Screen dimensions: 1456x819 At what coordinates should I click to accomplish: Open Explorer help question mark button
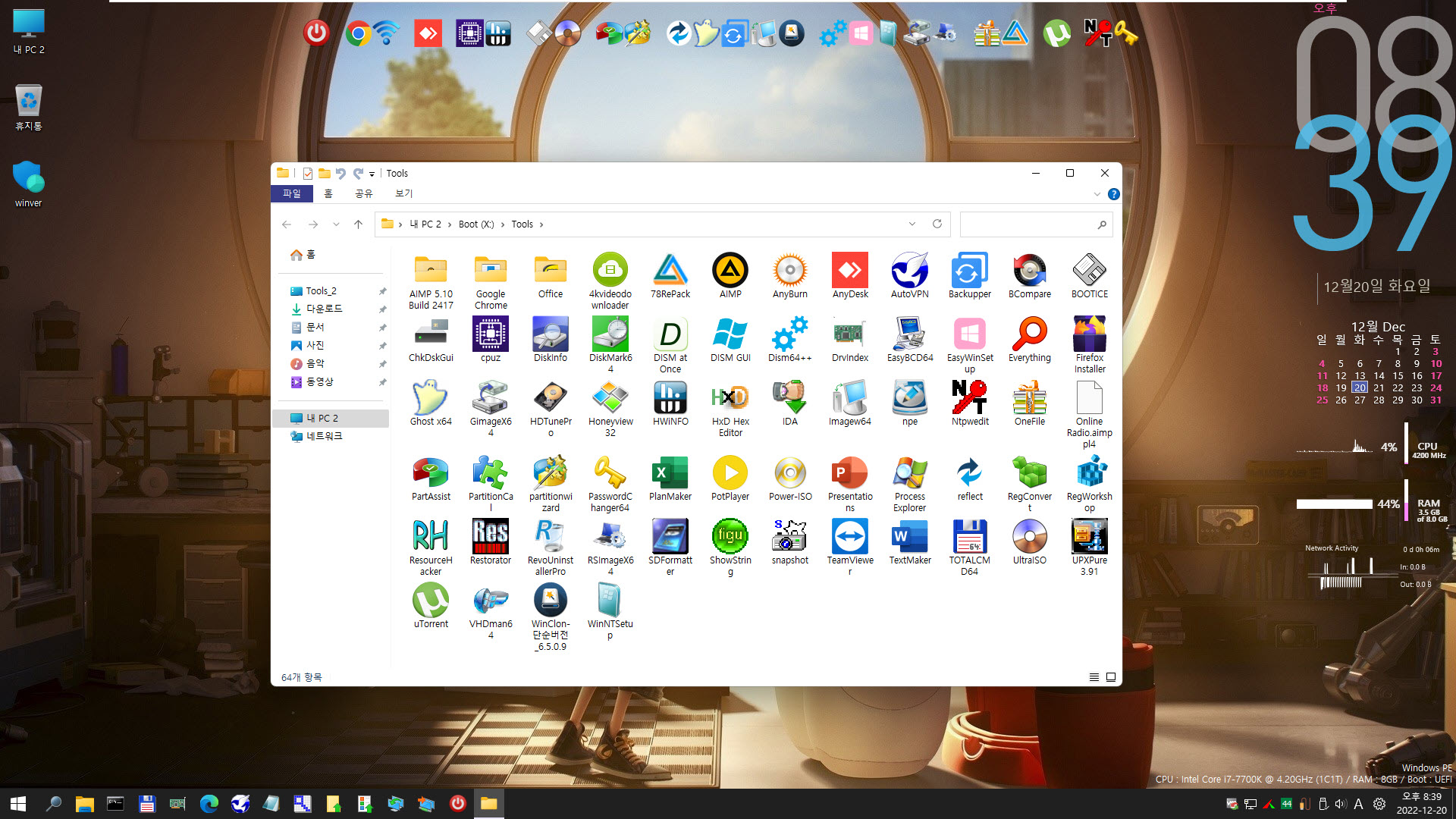1113,194
